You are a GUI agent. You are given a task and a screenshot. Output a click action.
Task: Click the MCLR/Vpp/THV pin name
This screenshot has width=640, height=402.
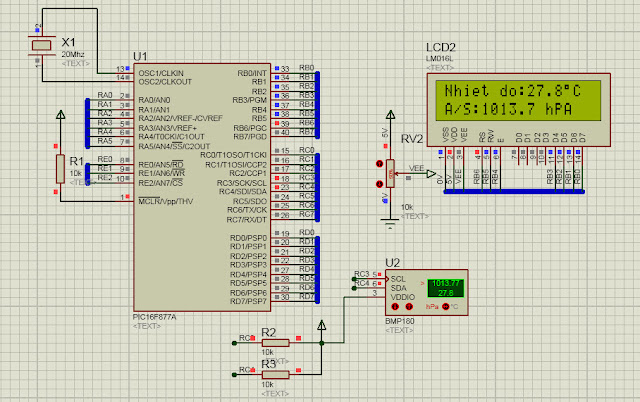(x=166, y=201)
